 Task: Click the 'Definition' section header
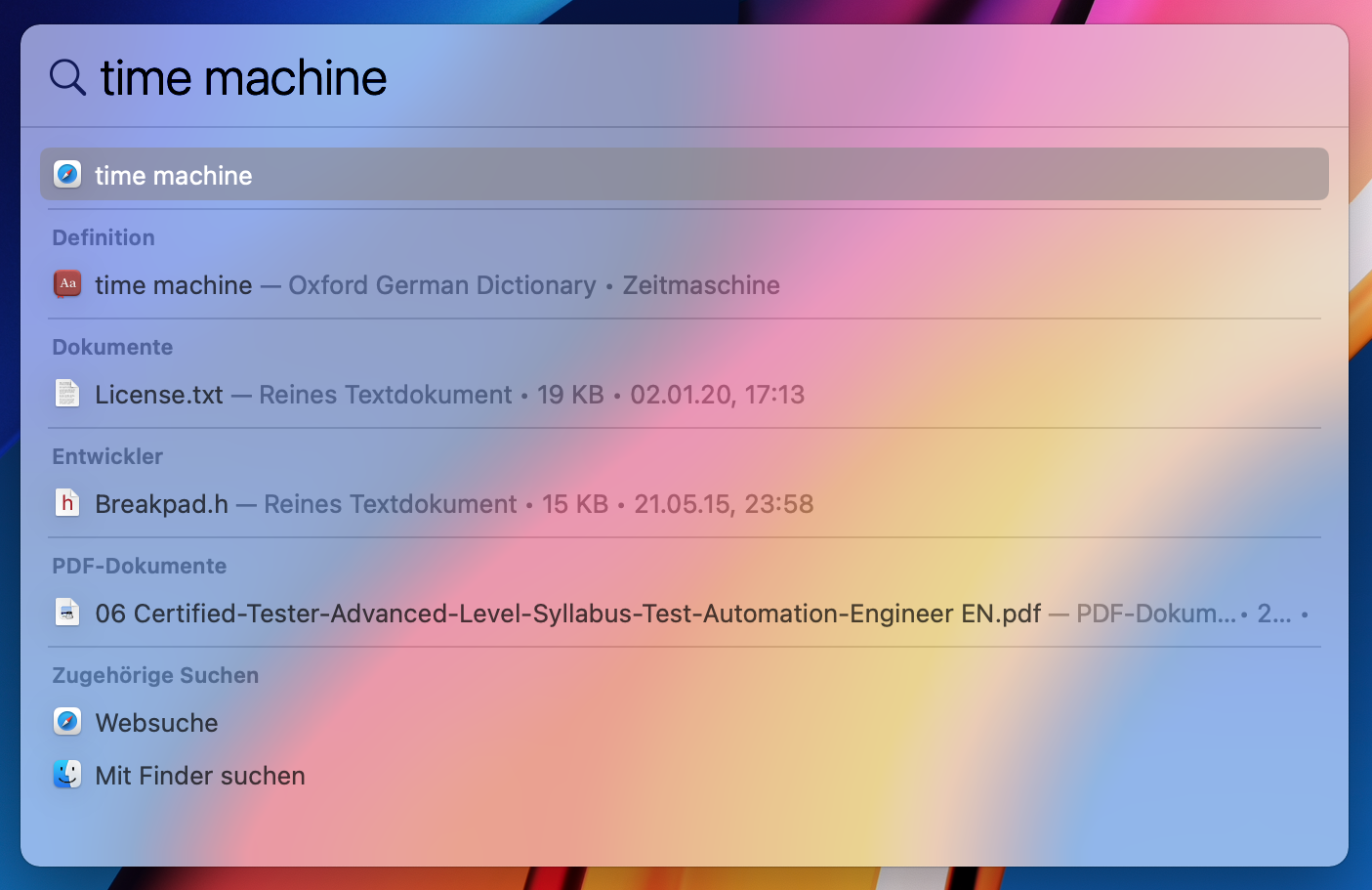[104, 237]
